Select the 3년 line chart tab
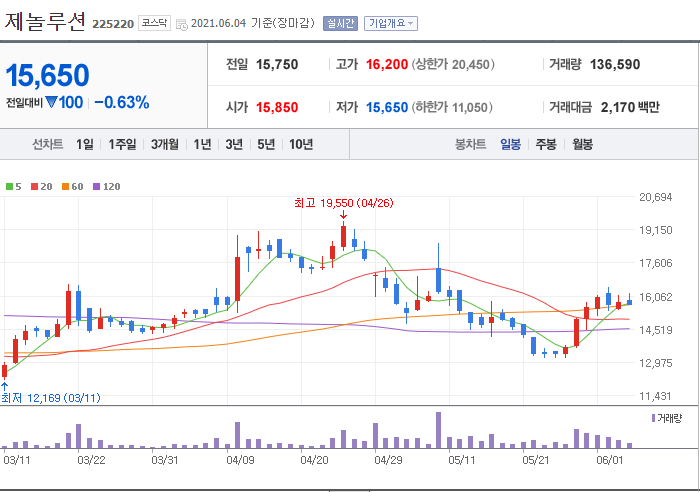 coord(234,144)
